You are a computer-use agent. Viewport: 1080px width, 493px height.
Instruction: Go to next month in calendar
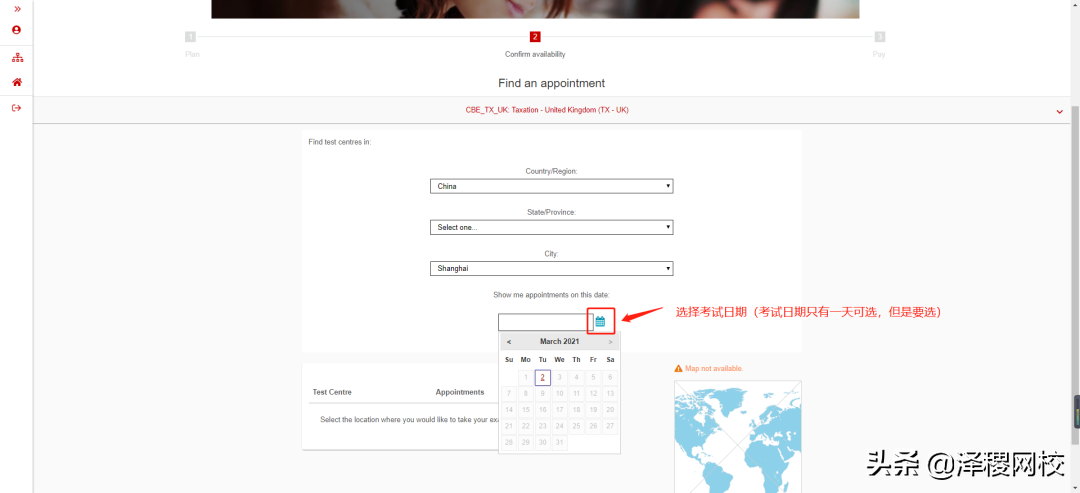610,342
